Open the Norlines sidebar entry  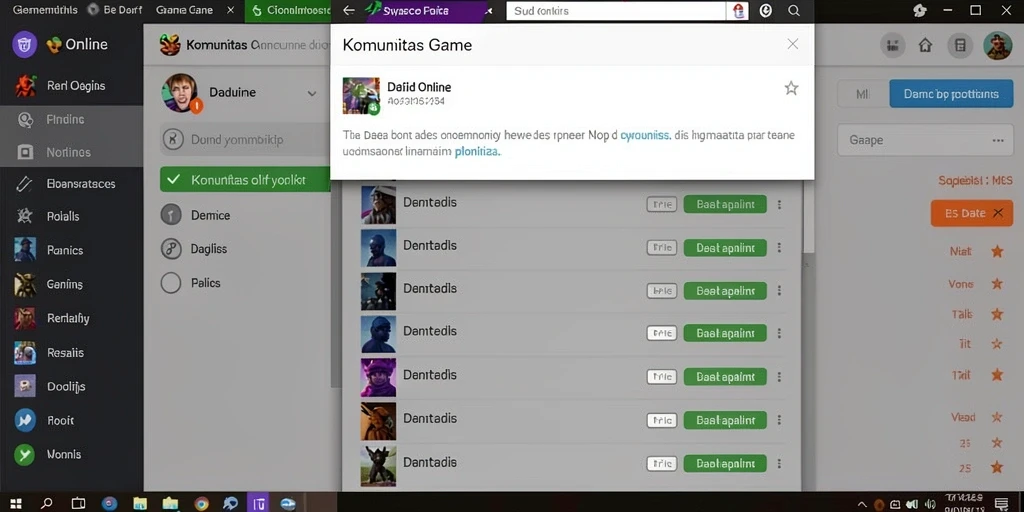pos(72,152)
